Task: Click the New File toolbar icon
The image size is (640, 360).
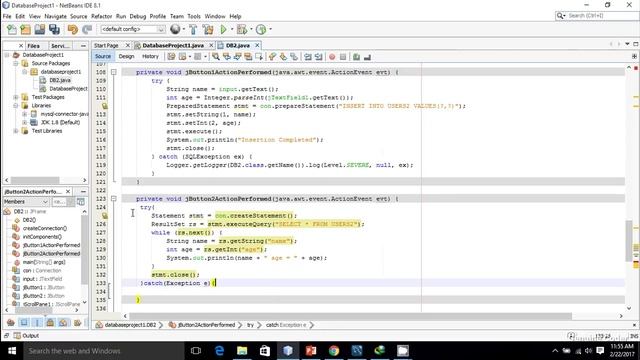Action: click(12, 29)
